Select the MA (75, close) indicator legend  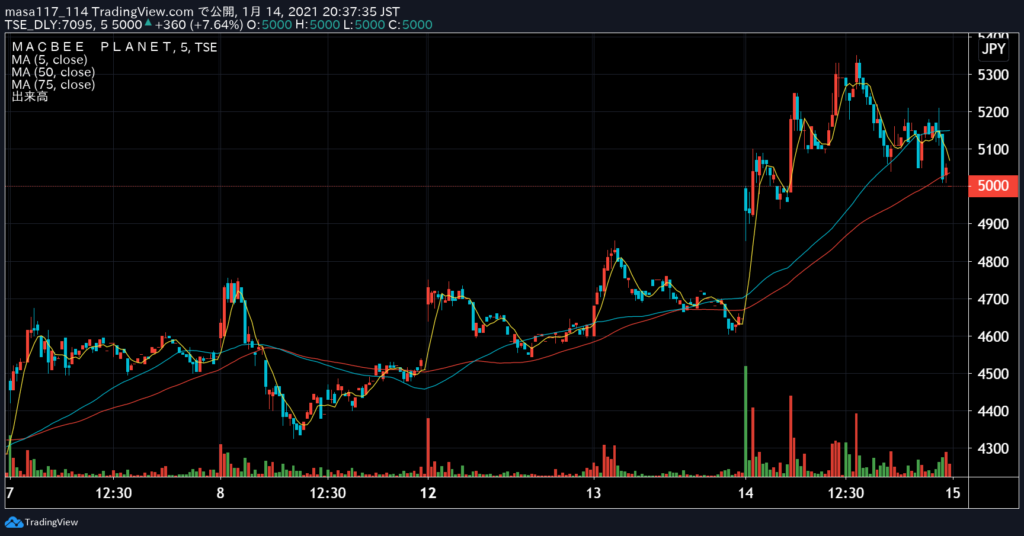click(x=53, y=84)
